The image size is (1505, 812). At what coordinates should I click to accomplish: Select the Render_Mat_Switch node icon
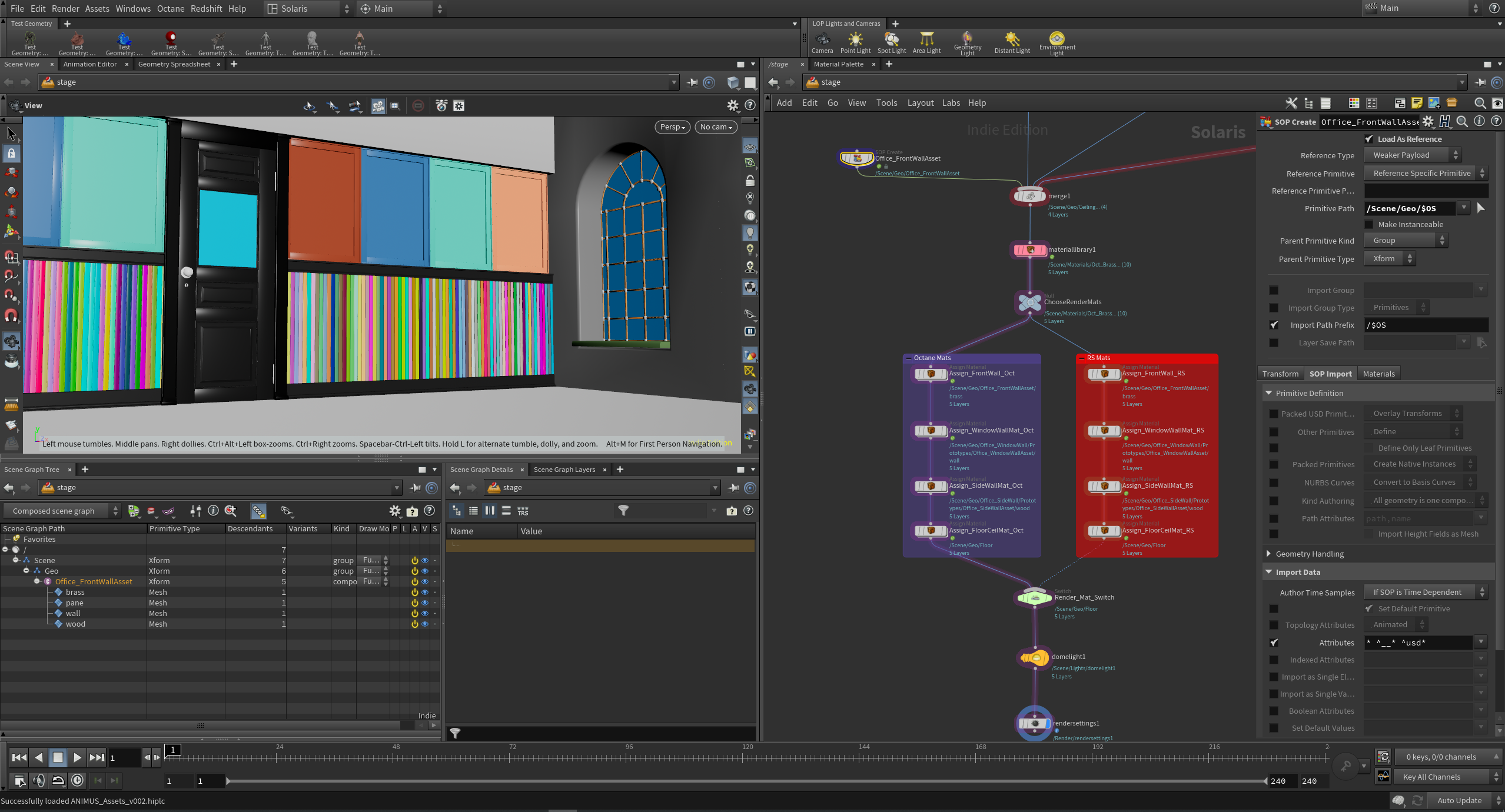1034,598
